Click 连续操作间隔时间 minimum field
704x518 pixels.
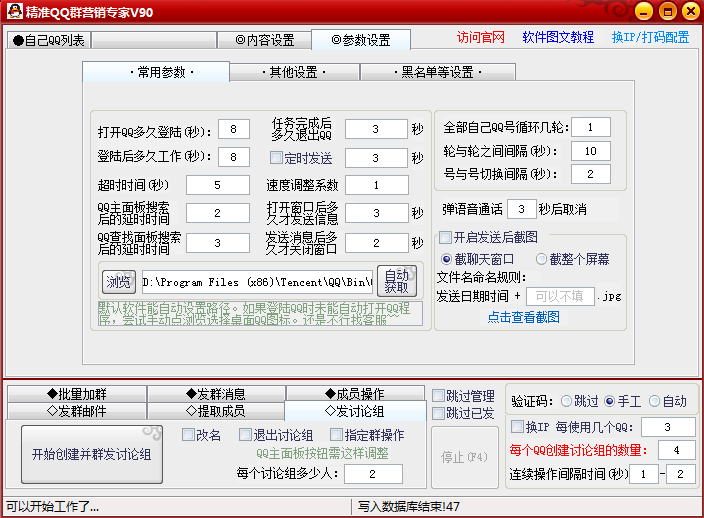644,474
